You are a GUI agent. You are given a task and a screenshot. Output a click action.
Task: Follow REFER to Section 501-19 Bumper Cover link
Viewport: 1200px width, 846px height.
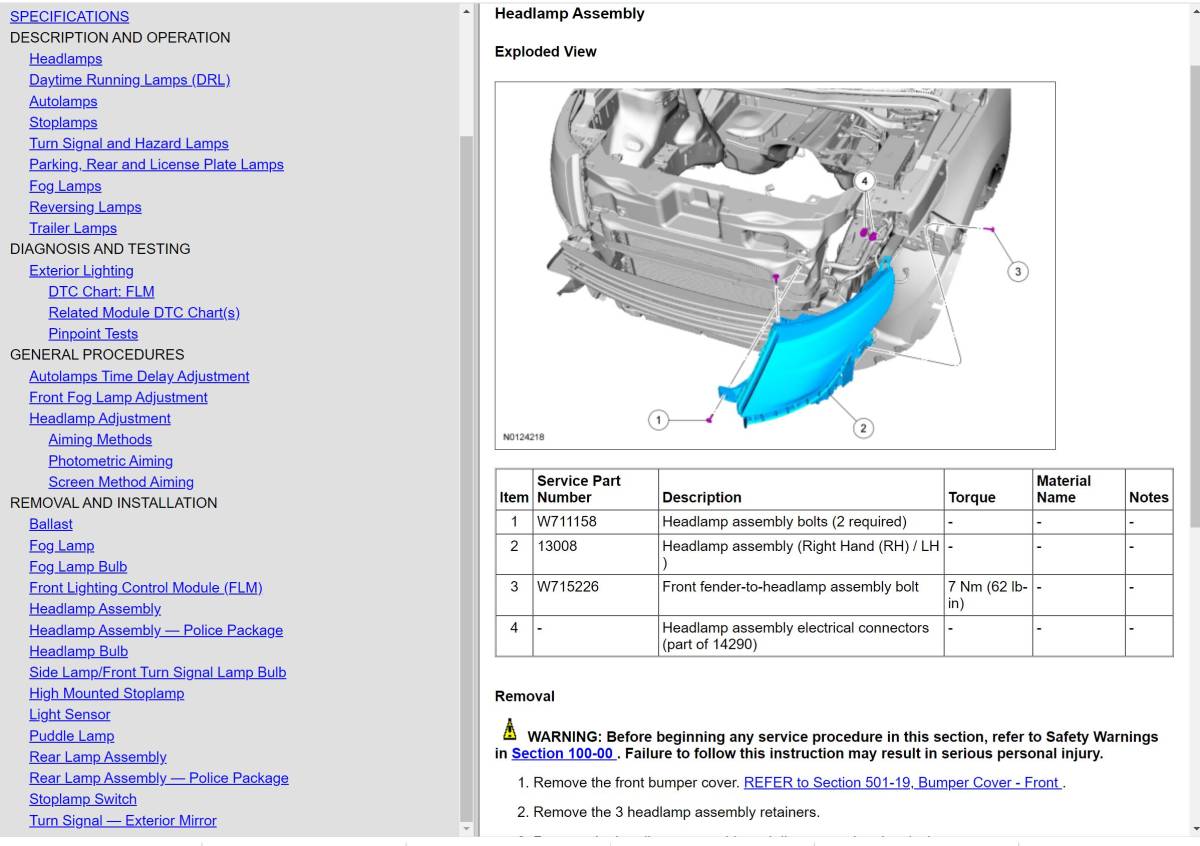tap(902, 782)
